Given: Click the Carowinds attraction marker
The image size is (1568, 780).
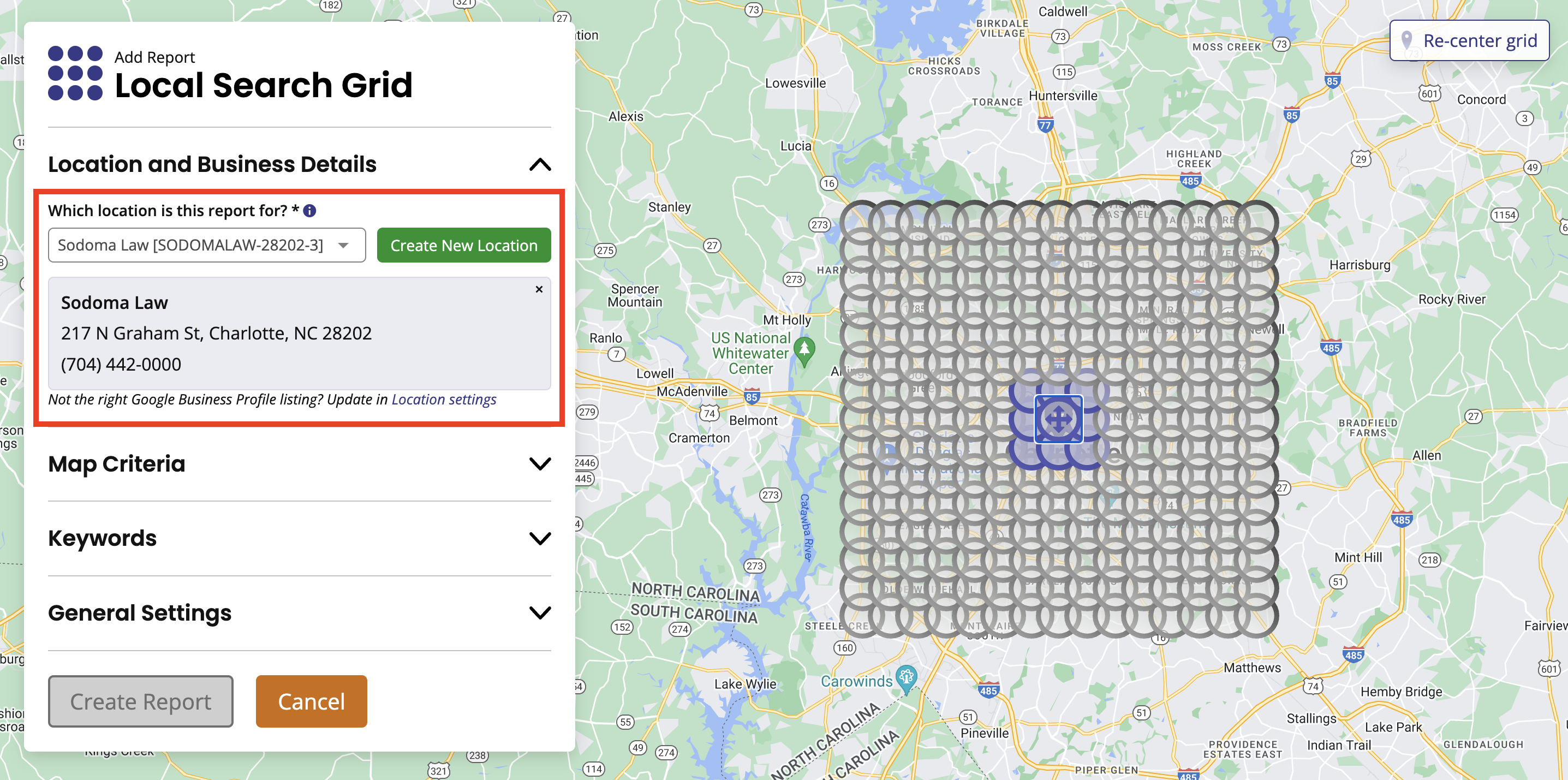Looking at the screenshot, I should tap(907, 680).
